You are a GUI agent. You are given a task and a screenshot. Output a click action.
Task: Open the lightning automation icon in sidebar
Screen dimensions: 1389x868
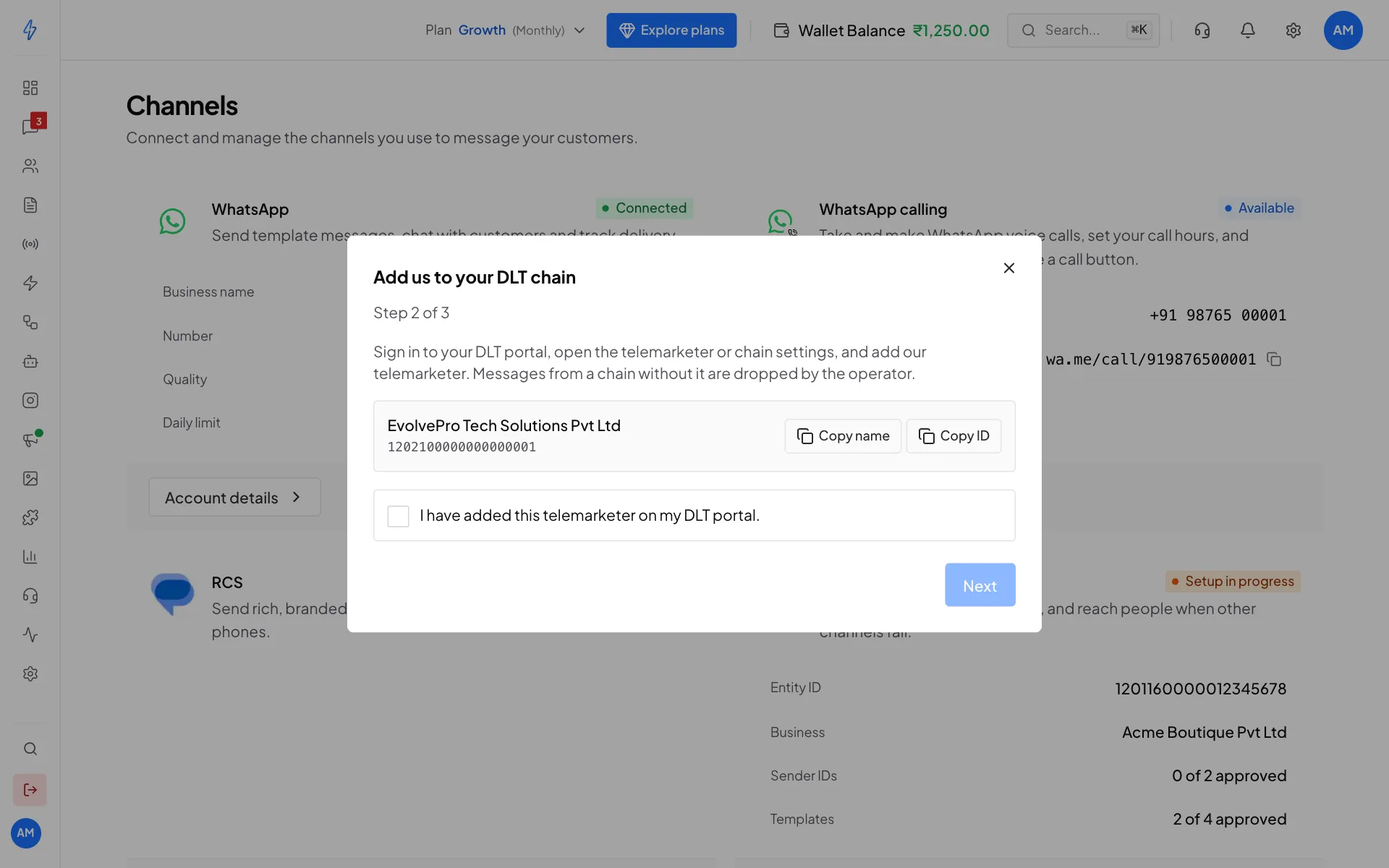click(30, 283)
